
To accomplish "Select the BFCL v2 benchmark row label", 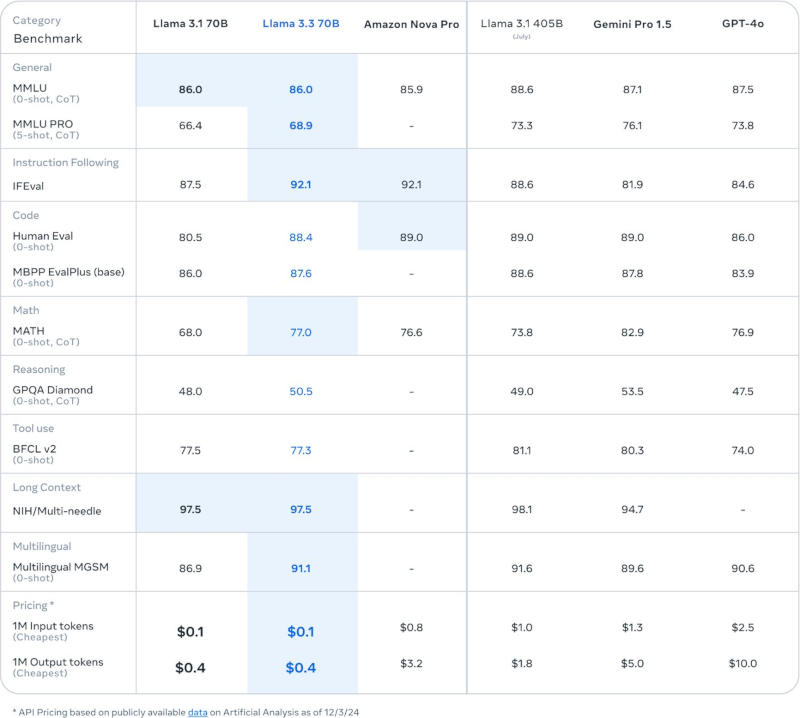I will pyautogui.click(x=35, y=449).
